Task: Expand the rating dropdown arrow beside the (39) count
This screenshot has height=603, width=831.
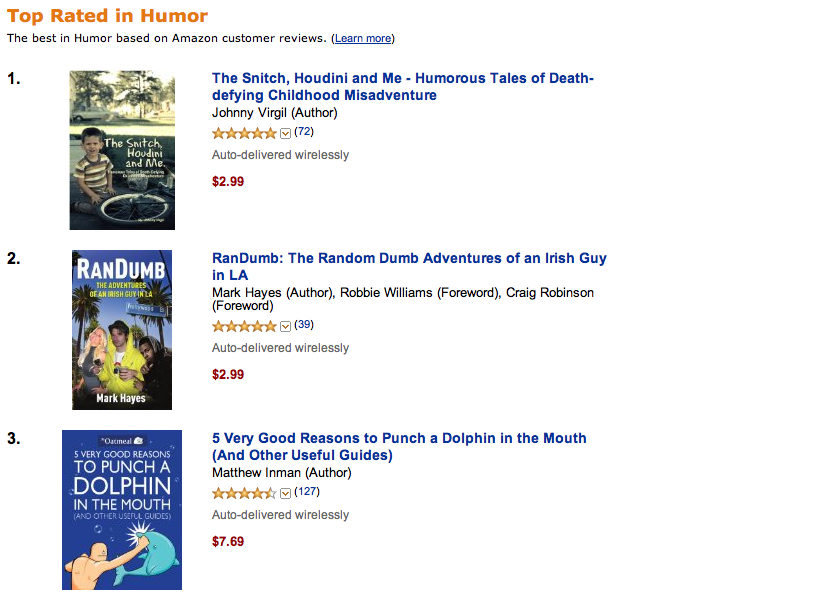Action: click(x=285, y=326)
